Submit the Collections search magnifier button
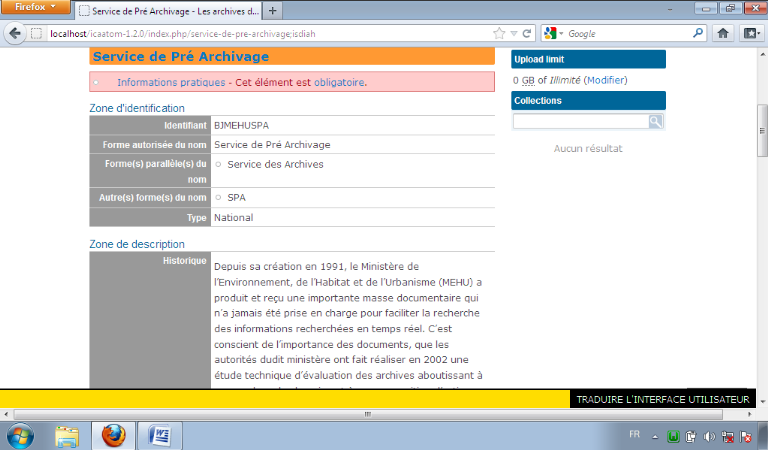This screenshot has height=450, width=768. (x=655, y=121)
